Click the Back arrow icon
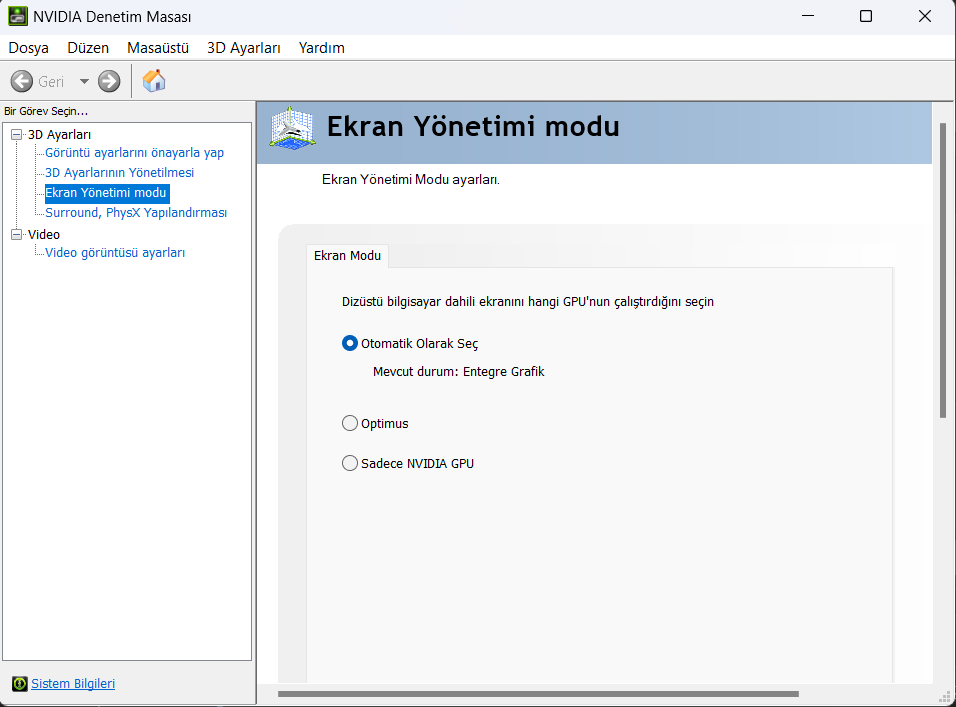Image resolution: width=956 pixels, height=707 pixels. (x=22, y=81)
